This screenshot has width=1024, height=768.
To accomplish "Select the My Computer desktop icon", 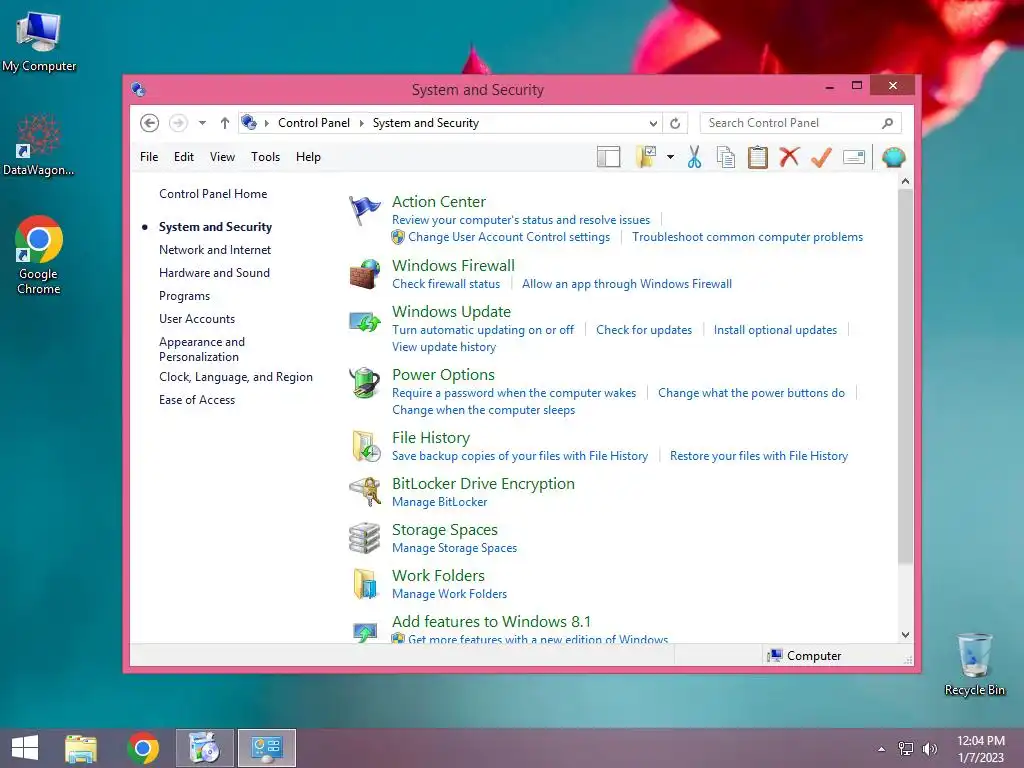I will [x=39, y=41].
